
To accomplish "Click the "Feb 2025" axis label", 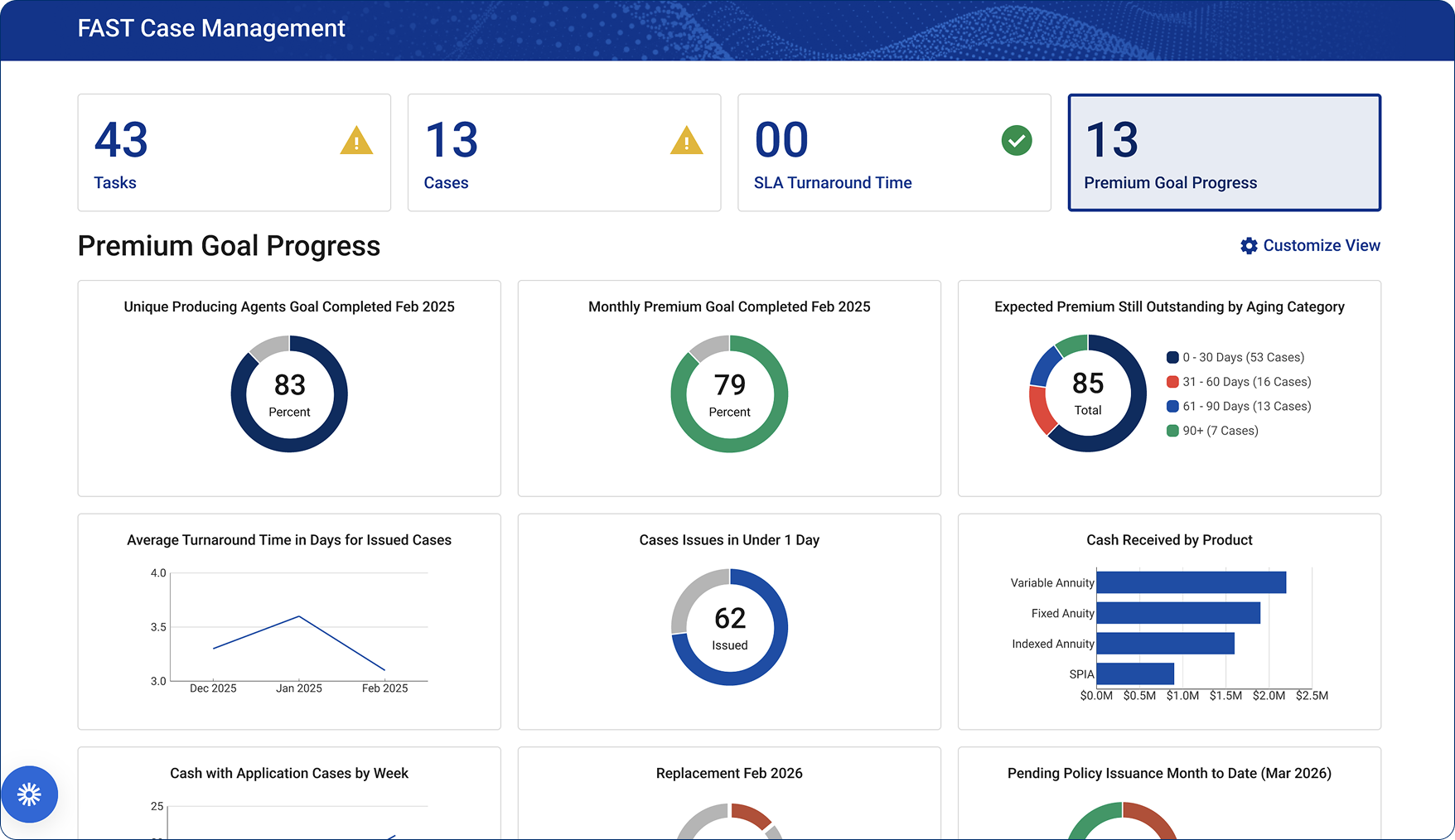I will [384, 688].
